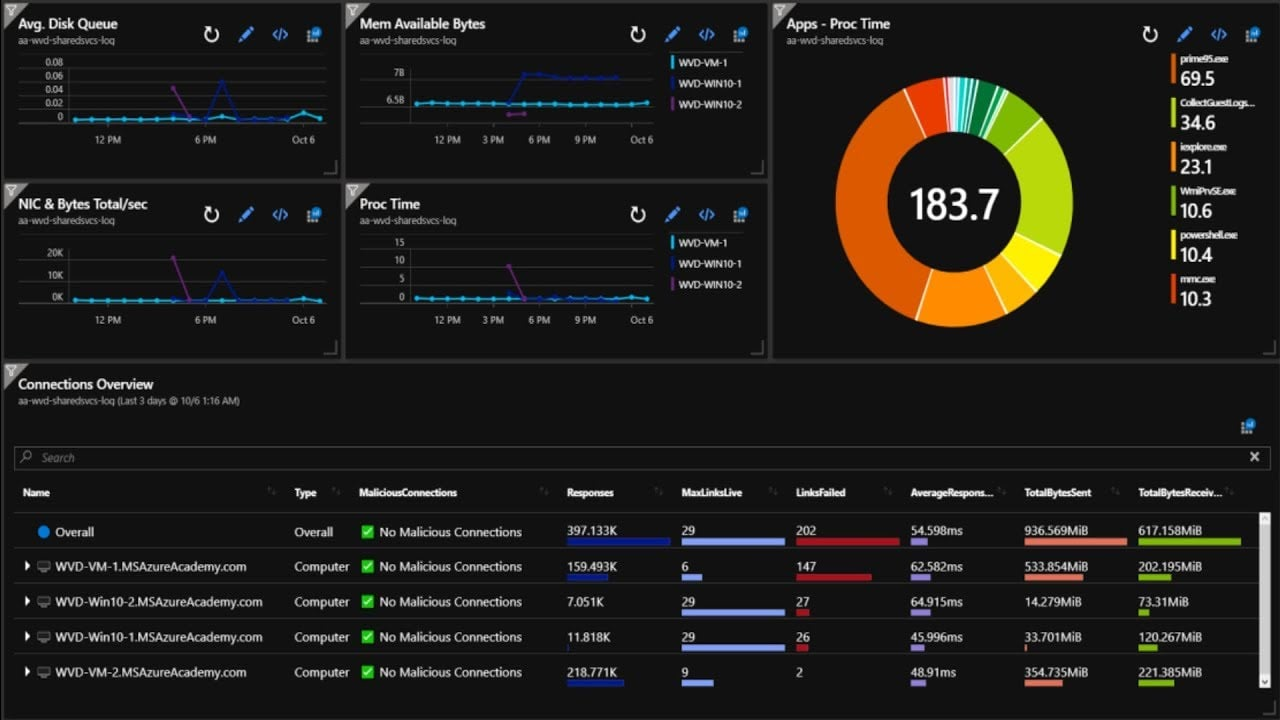Expand the WVD-VM-2.MSAzureAcademy.com row

[26, 671]
